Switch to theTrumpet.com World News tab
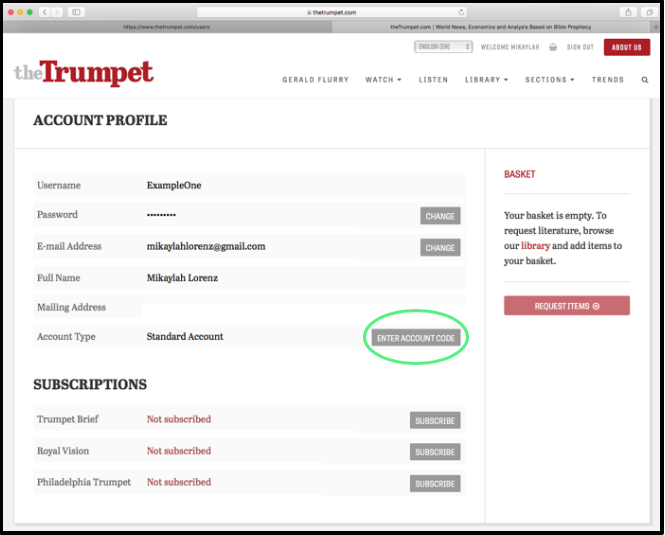Screen dimensions: 665x535 pyautogui.click(x=491, y=27)
